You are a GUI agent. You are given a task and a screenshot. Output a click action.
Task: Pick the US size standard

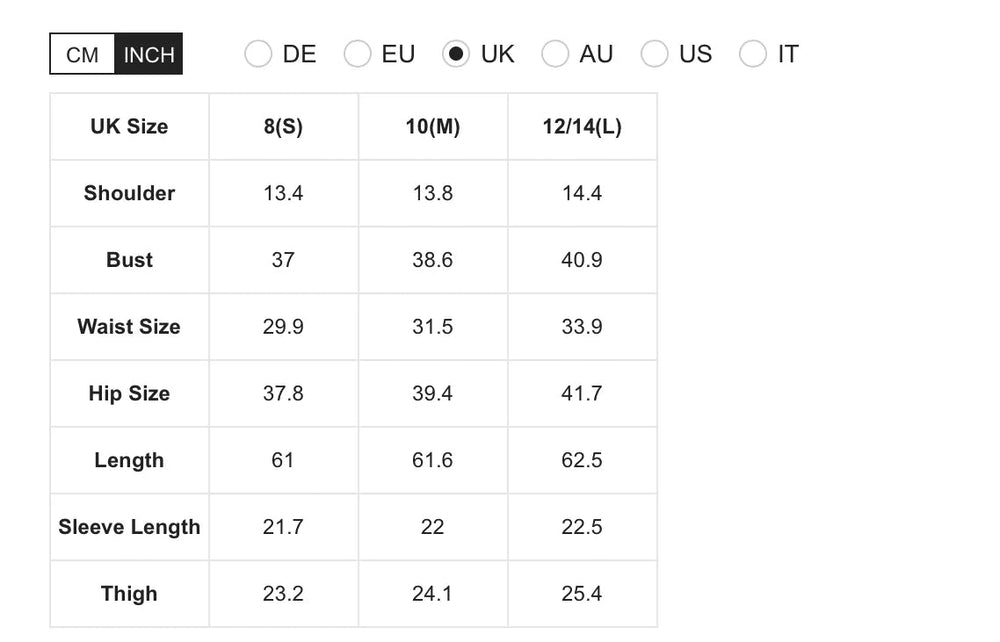(x=654, y=54)
